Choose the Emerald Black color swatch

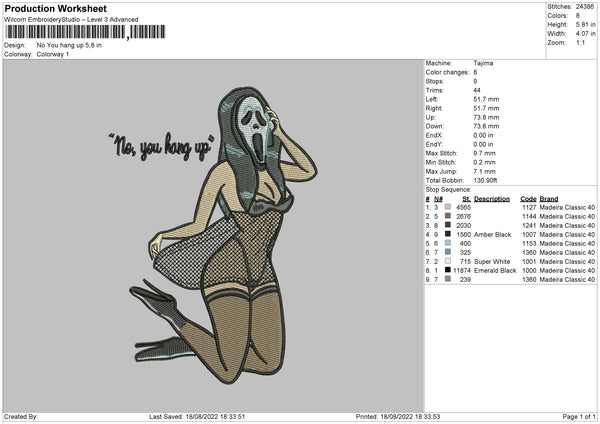click(448, 270)
